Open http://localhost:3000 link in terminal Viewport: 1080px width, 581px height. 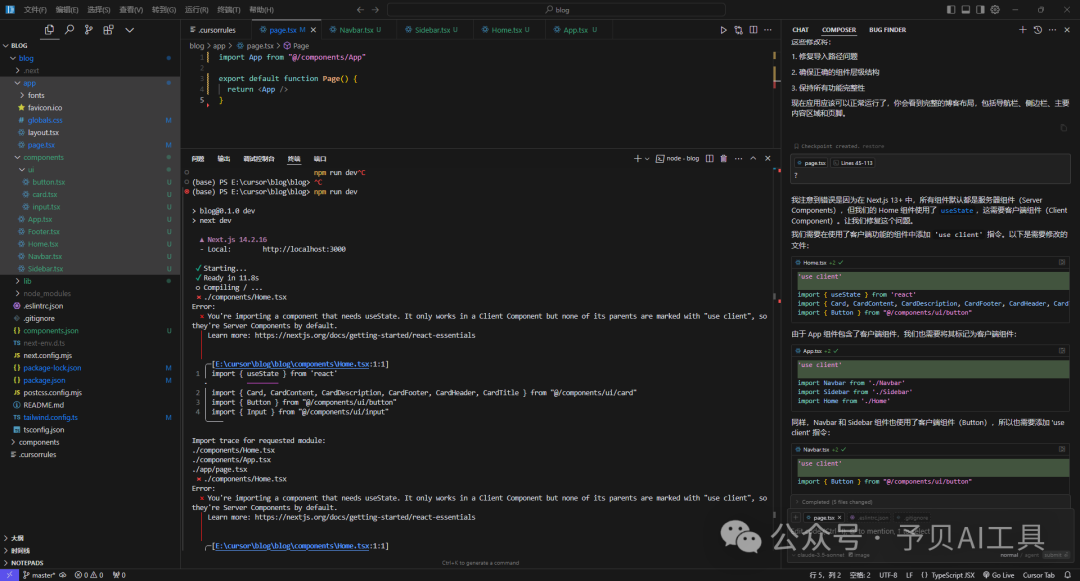304,249
